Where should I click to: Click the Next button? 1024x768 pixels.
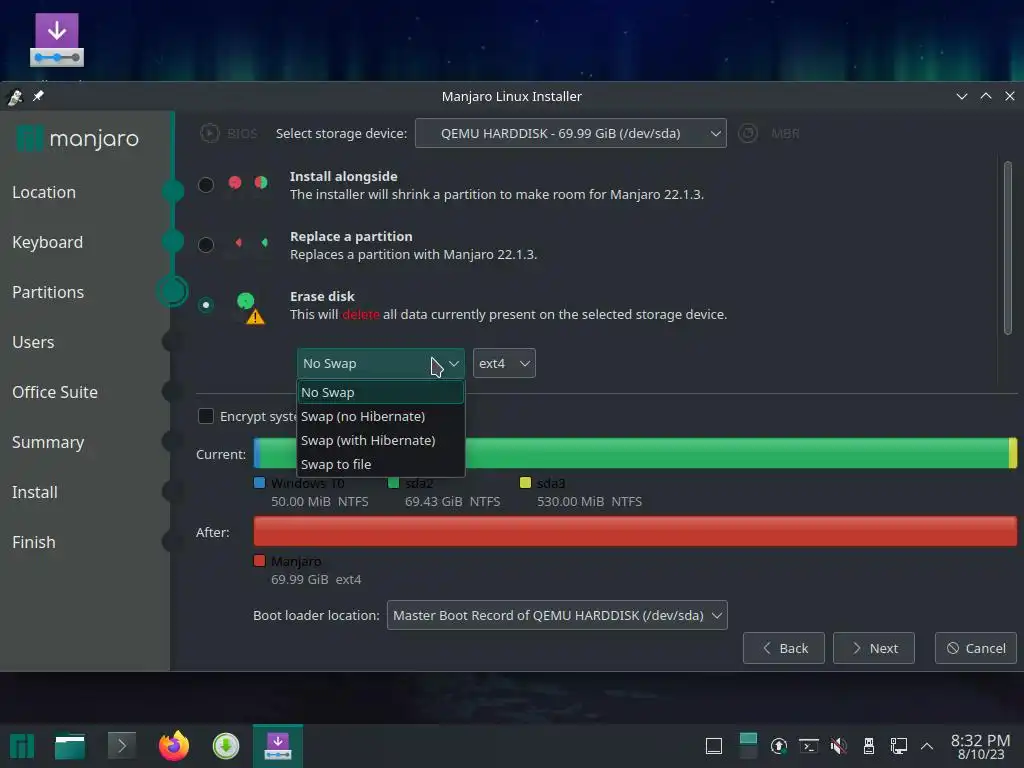tap(874, 648)
